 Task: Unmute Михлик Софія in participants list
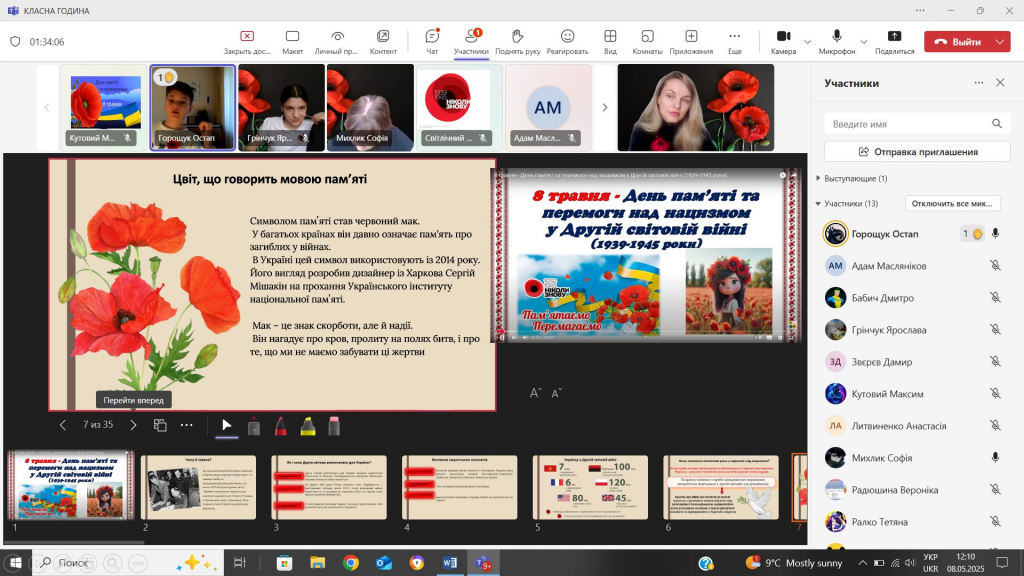point(992,458)
